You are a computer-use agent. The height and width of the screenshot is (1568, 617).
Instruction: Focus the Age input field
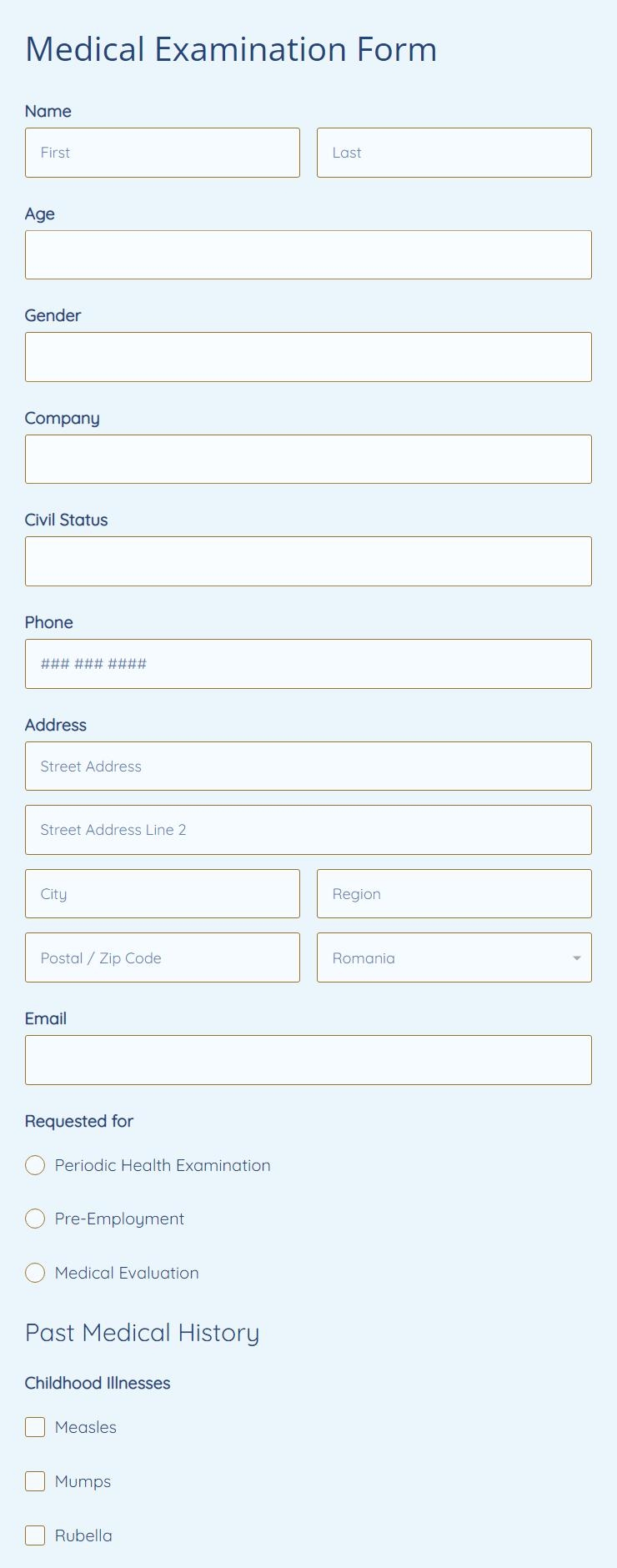[x=308, y=254]
